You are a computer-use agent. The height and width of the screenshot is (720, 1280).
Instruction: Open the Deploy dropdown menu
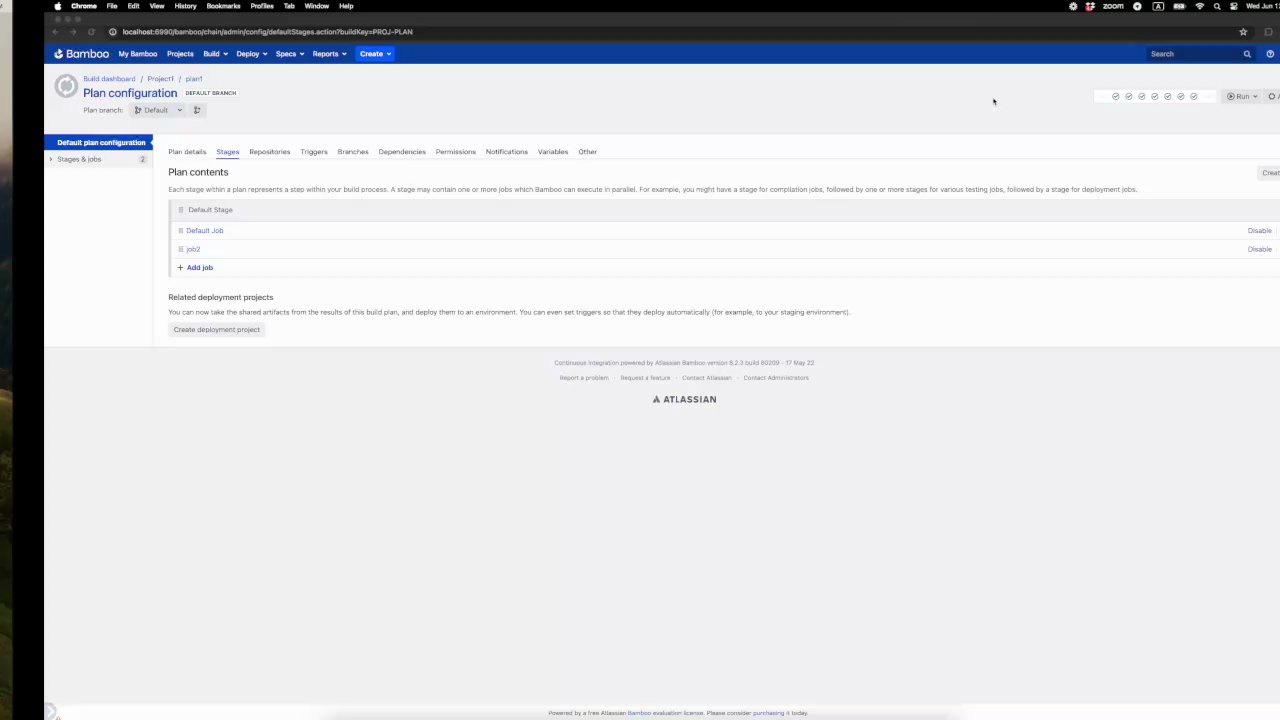[251, 54]
